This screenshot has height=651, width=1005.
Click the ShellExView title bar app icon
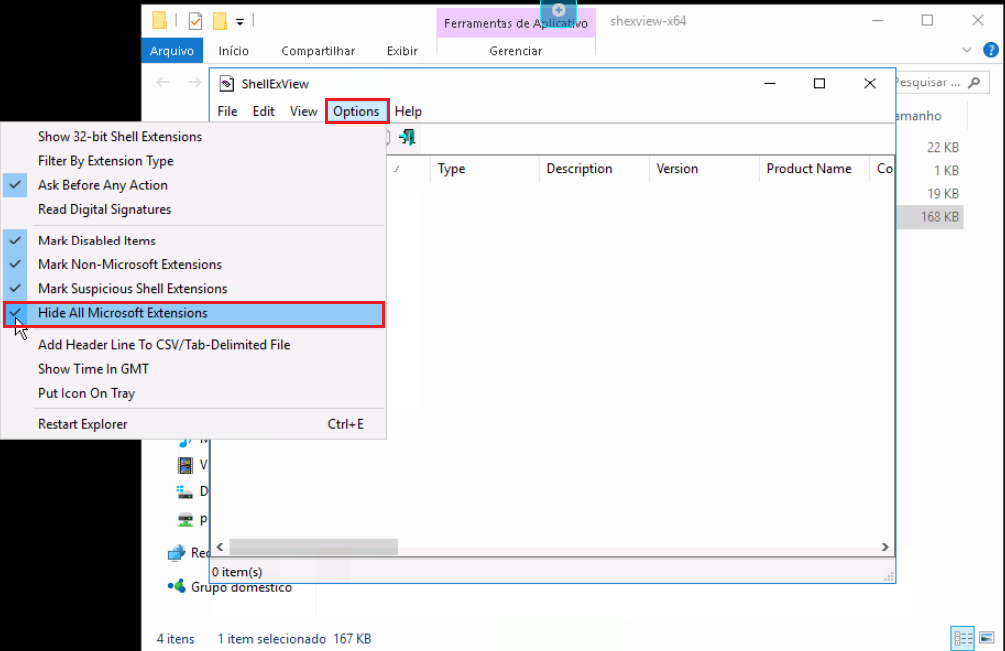[226, 84]
